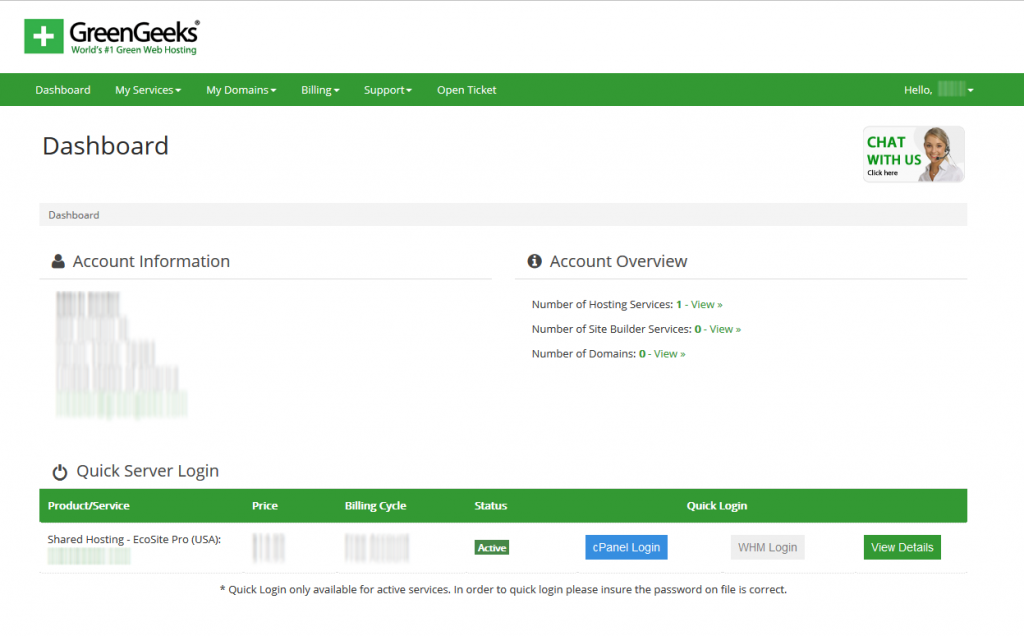Open View Details for EcoSite Pro
Image resolution: width=1024 pixels, height=636 pixels.
(902, 547)
